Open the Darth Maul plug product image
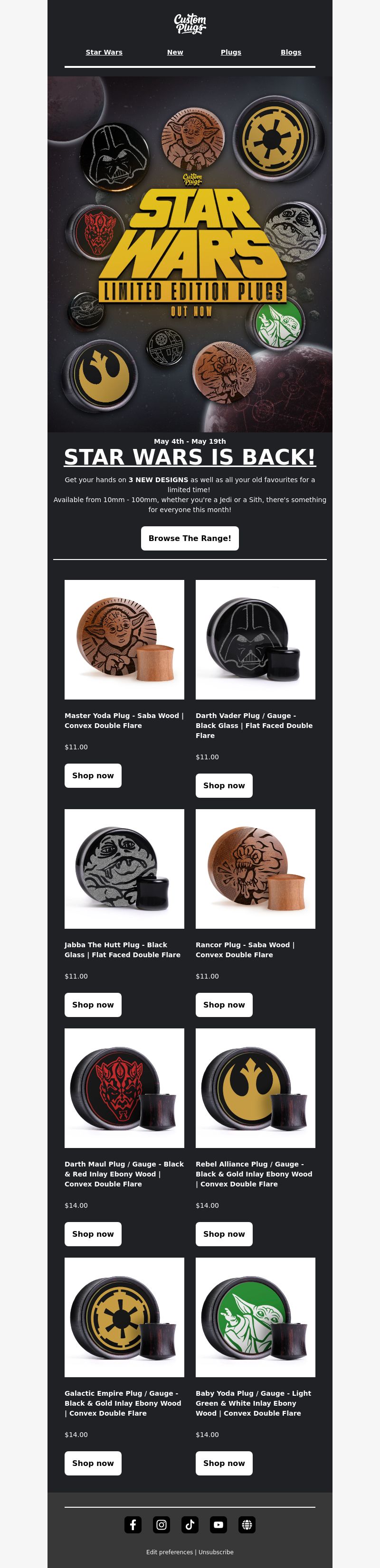 point(124,1088)
